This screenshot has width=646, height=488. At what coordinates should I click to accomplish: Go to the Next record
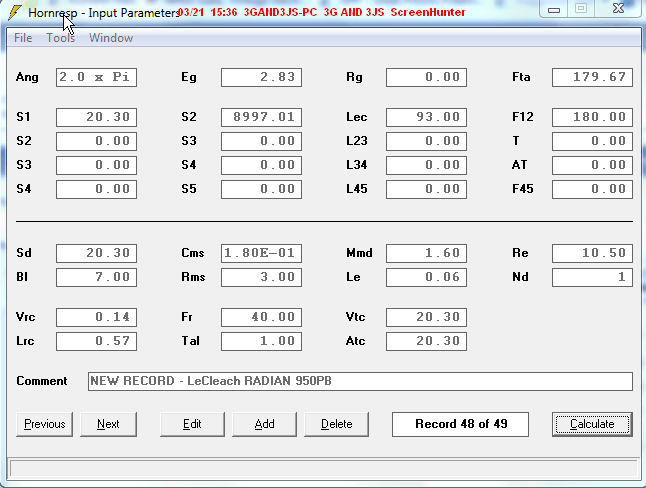[x=108, y=424]
